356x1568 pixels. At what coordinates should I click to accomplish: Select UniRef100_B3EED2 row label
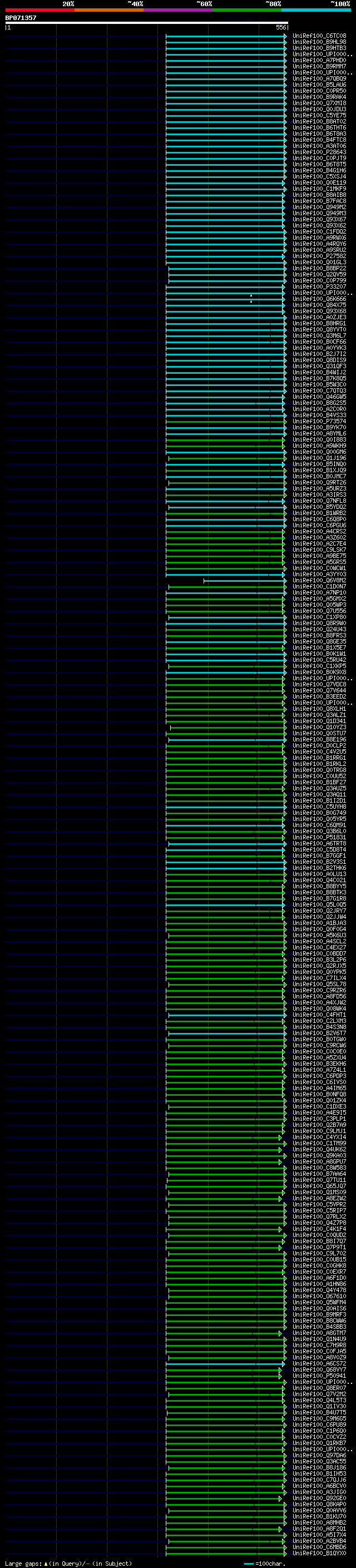(319, 696)
